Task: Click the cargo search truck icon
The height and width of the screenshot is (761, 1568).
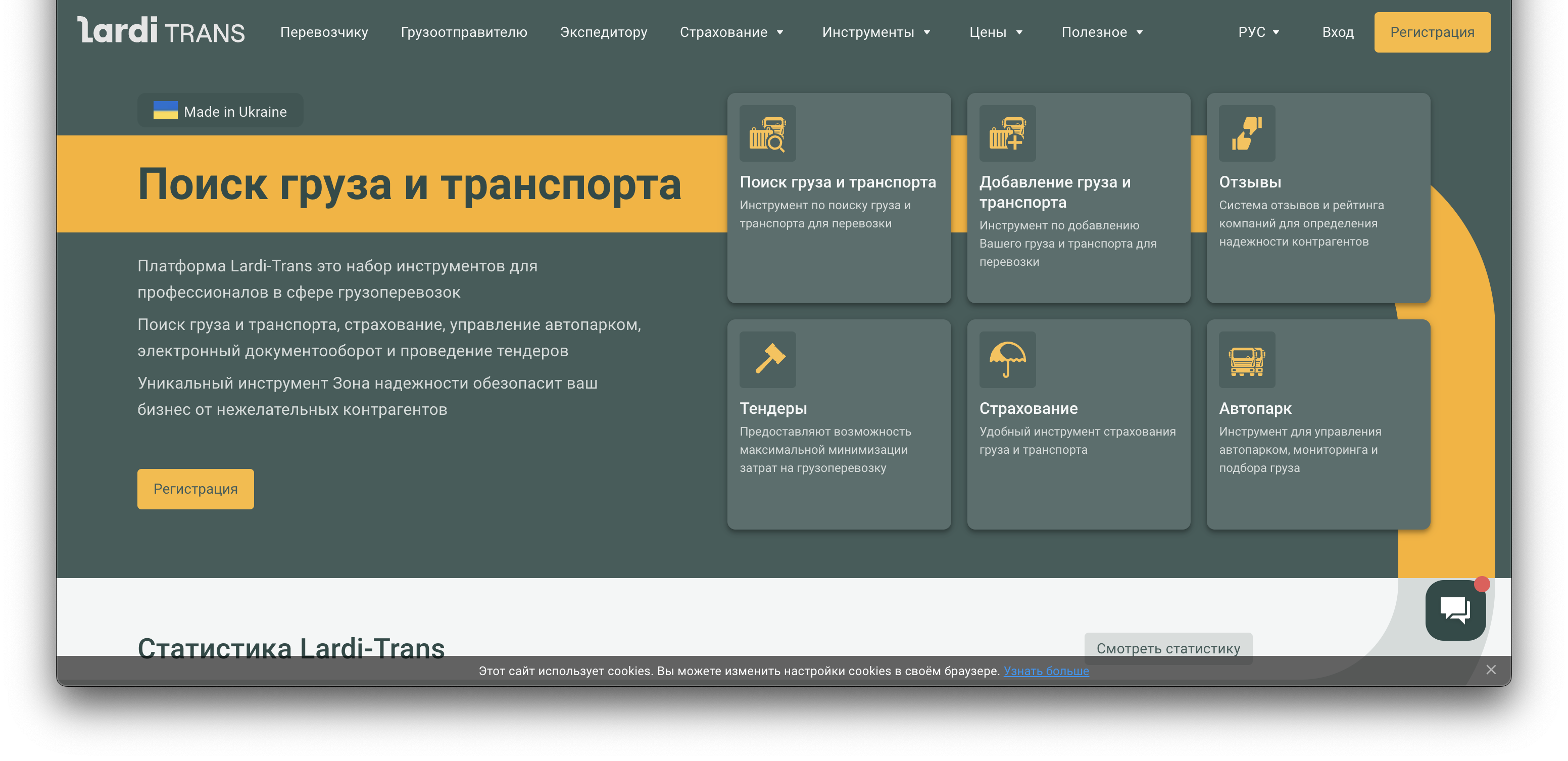Action: click(x=767, y=133)
